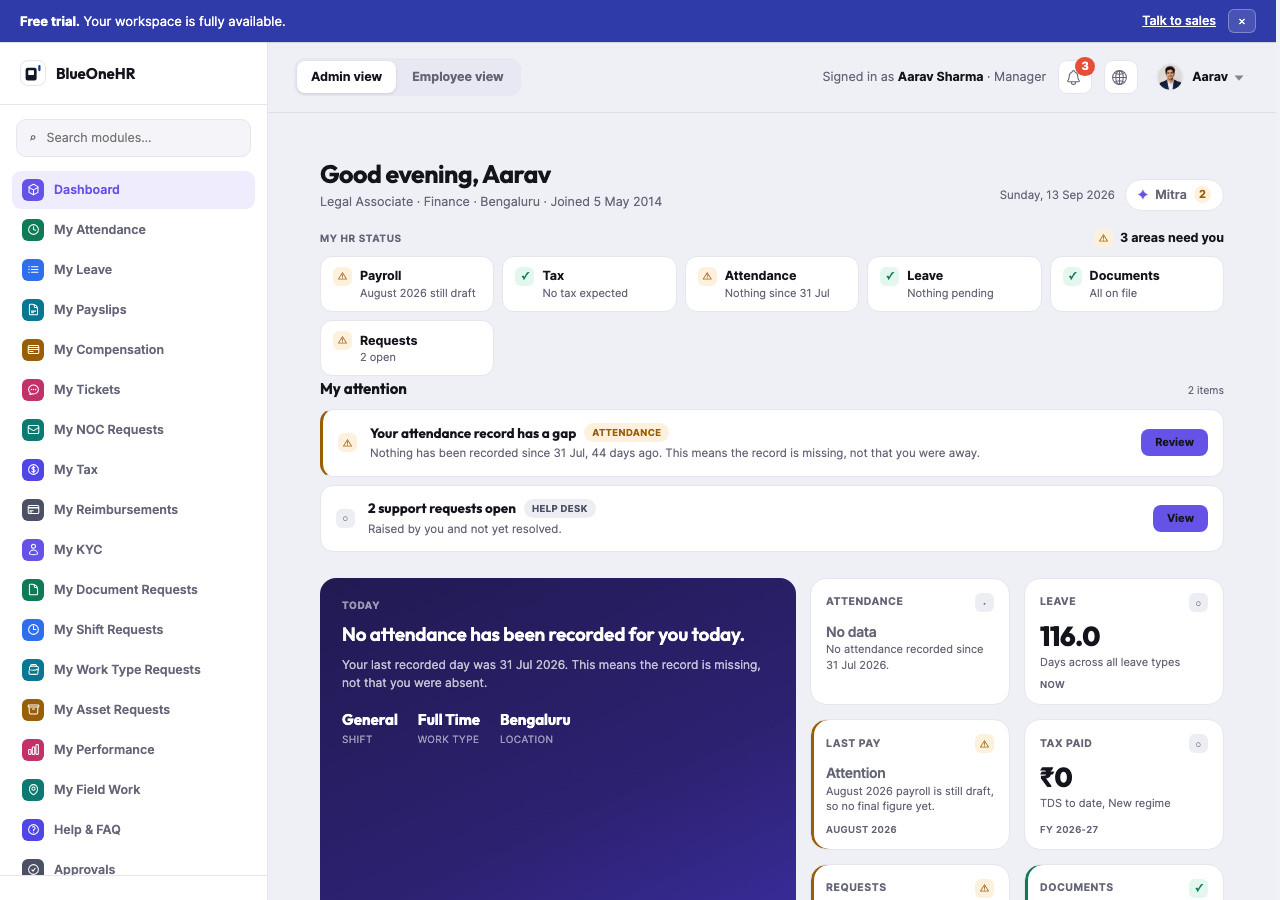Click the My Reimbursements card icon
This screenshot has height=900, width=1280.
(x=33, y=509)
